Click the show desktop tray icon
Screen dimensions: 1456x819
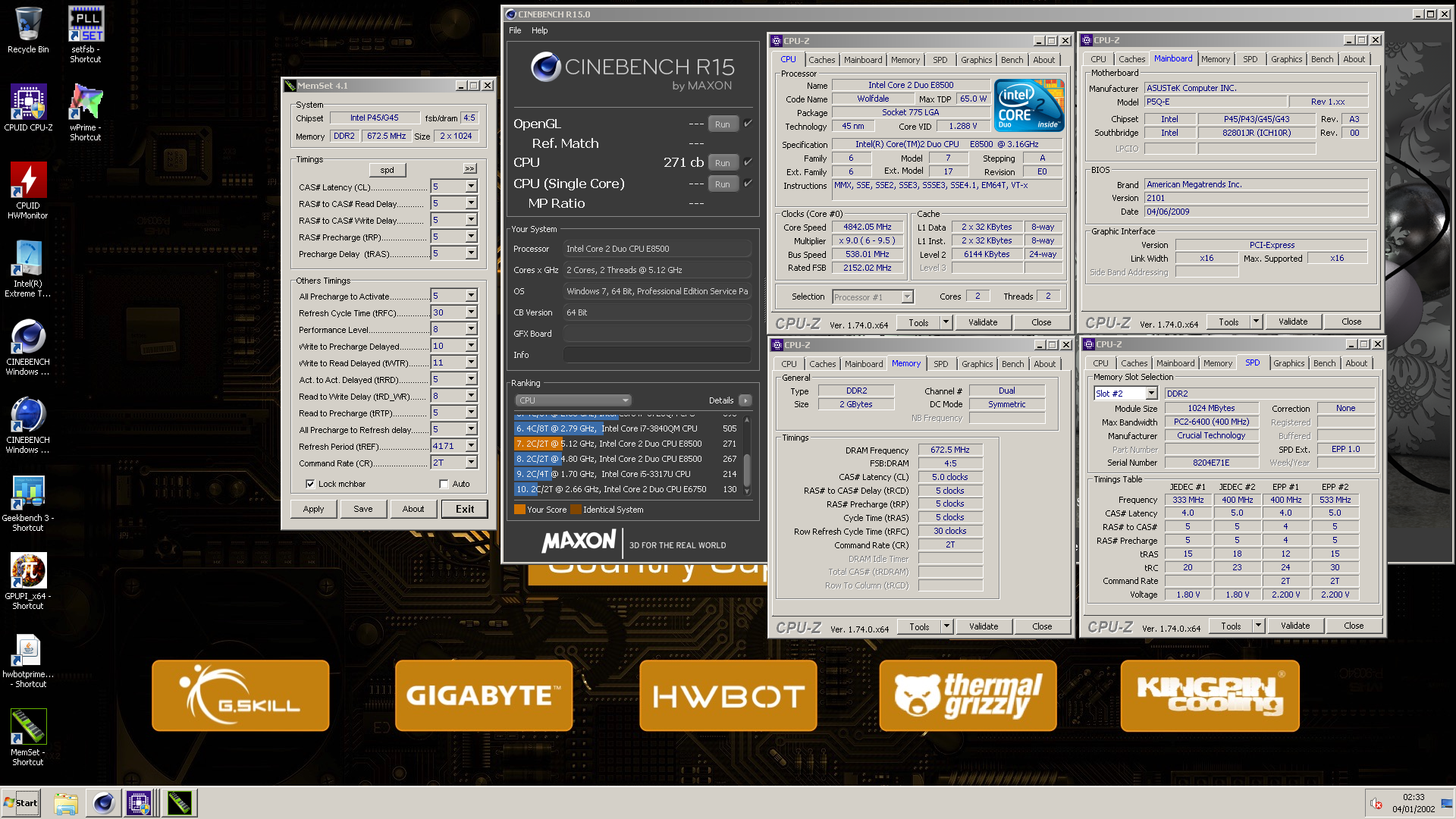click(x=1447, y=803)
